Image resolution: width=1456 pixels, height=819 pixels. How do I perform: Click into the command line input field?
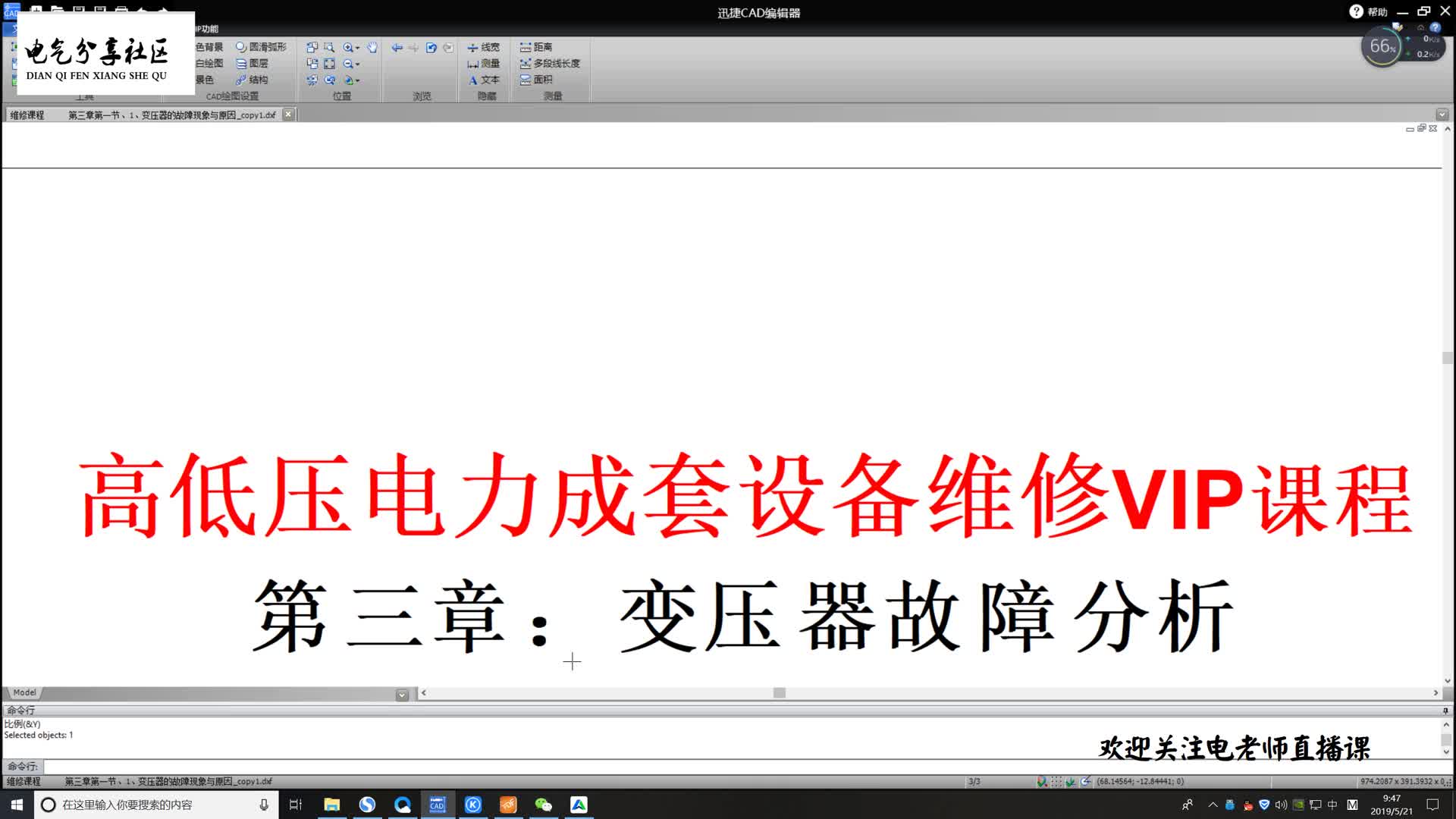point(743,767)
